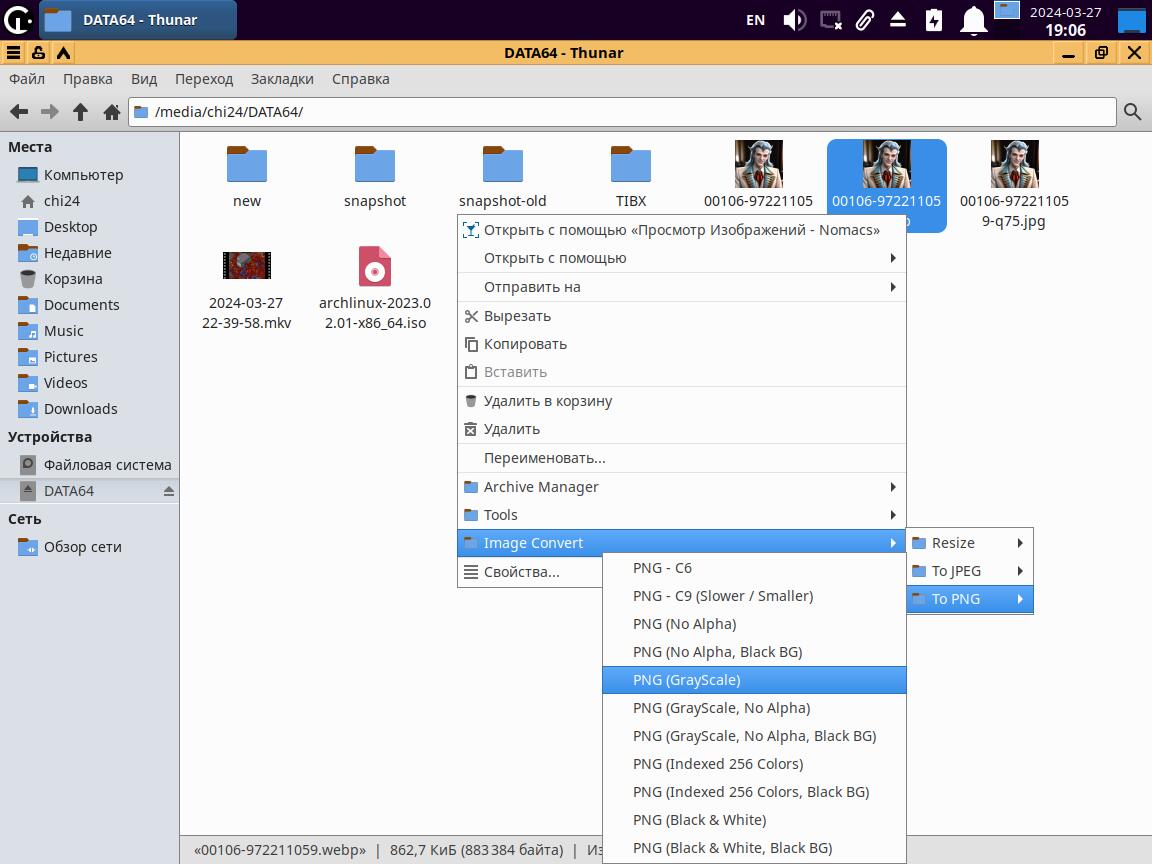This screenshot has width=1152, height=864.
Task: Click the back navigation arrow
Action: pos(19,112)
